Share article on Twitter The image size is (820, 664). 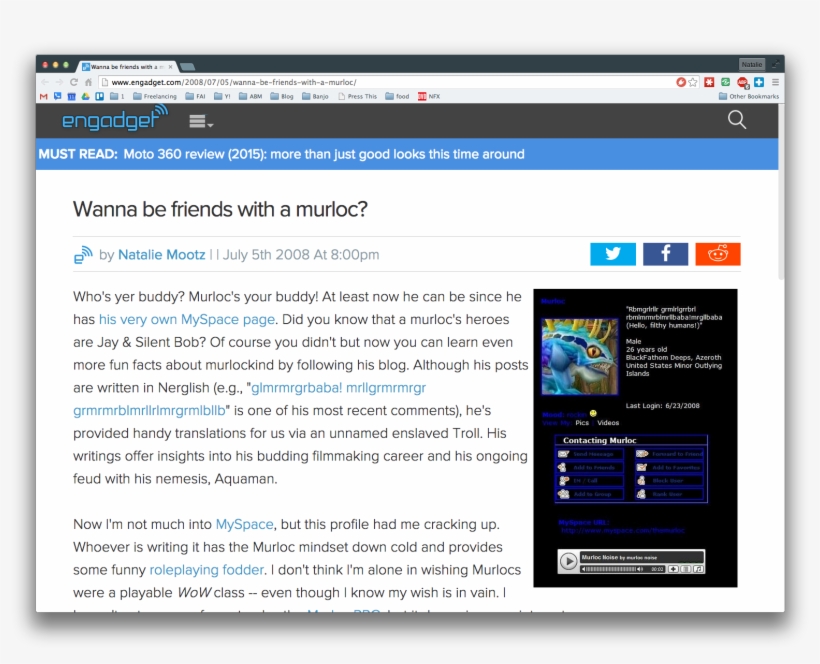[612, 254]
